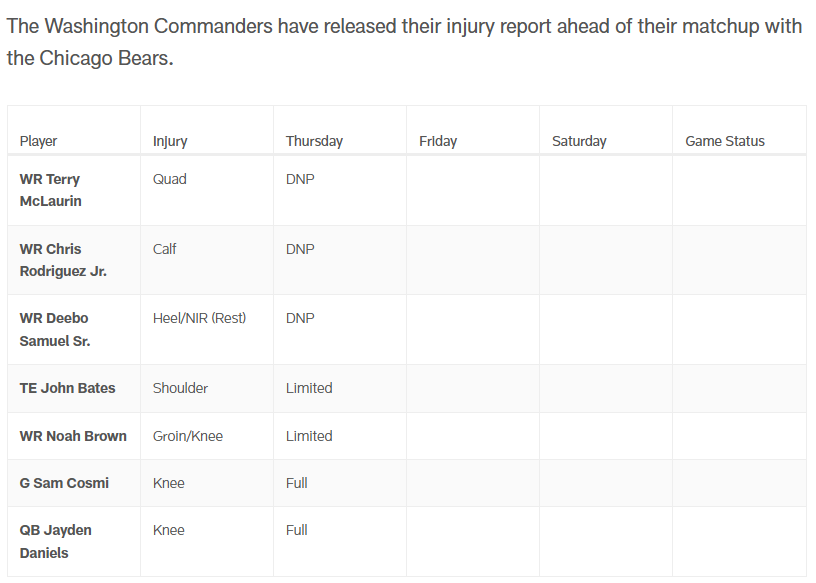Click the Washington Commanders intro paragraph

(404, 42)
